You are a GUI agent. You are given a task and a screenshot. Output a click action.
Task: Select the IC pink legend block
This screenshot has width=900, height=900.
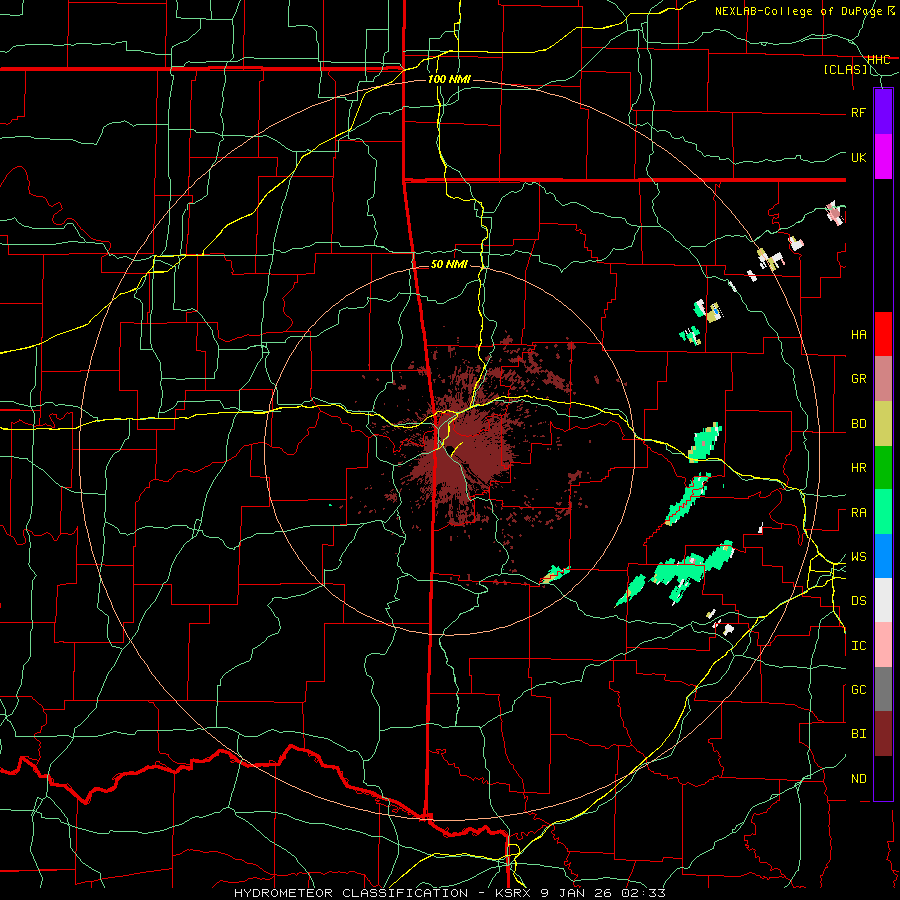(883, 645)
